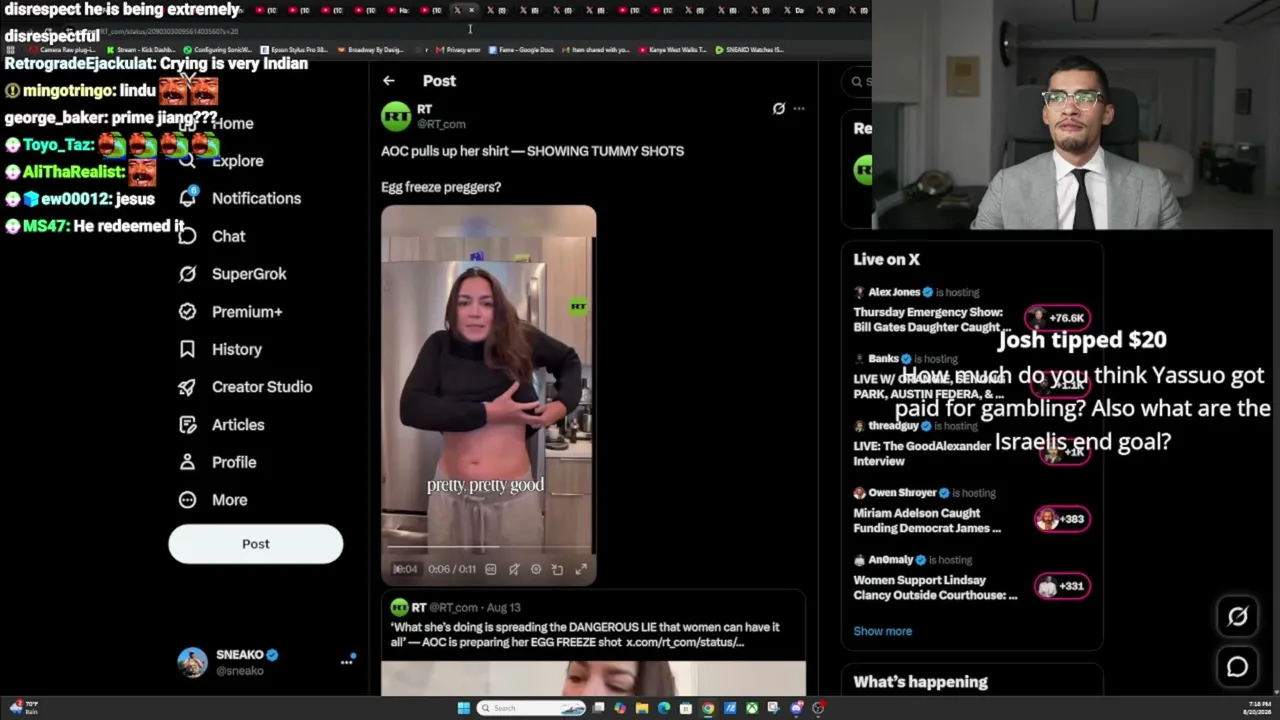Open the @RT_com handle link
The image size is (1280, 720).
coord(441,124)
